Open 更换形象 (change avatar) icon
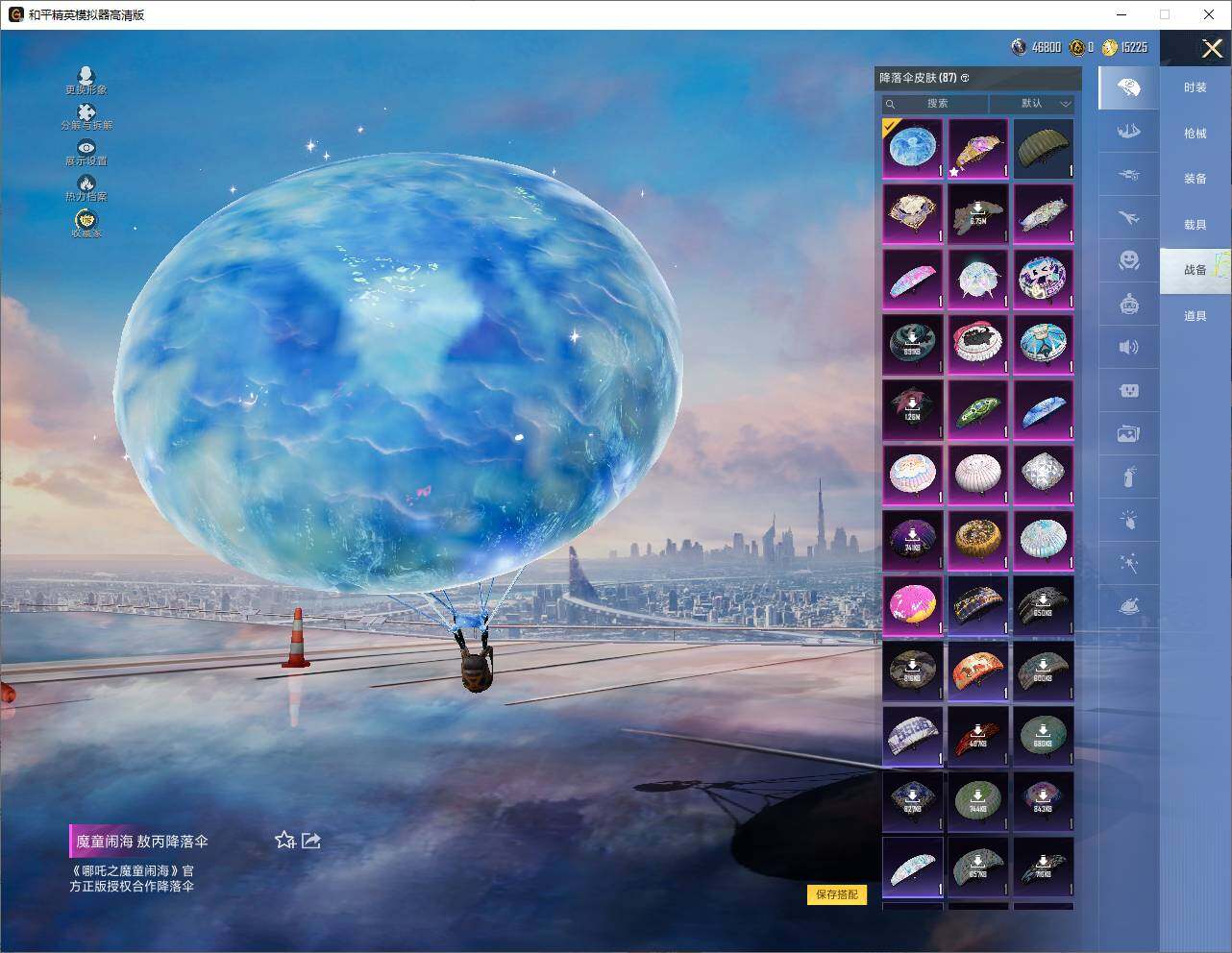Viewport: 1232px width, 953px height. point(86,81)
